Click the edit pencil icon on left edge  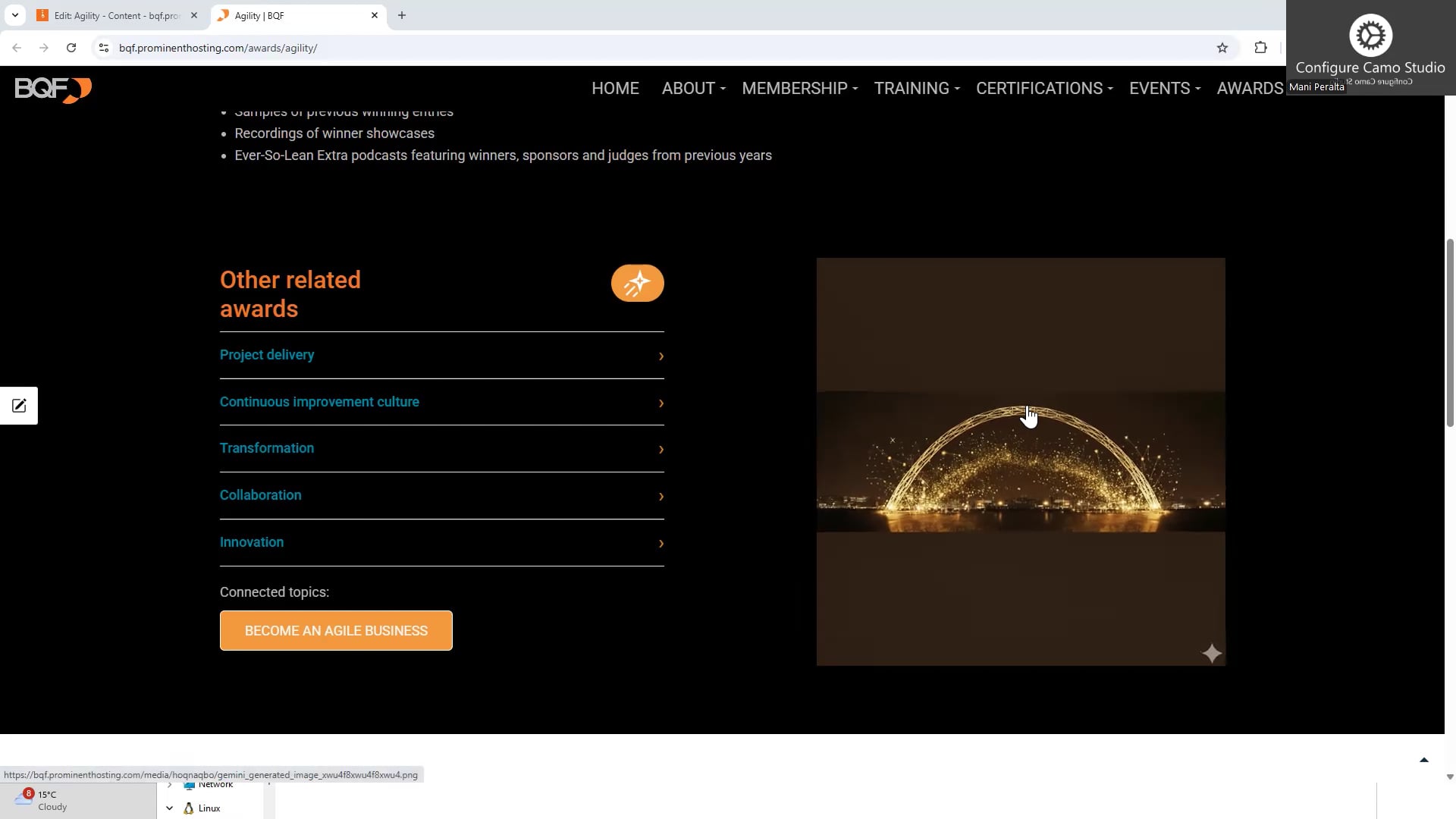tap(19, 406)
